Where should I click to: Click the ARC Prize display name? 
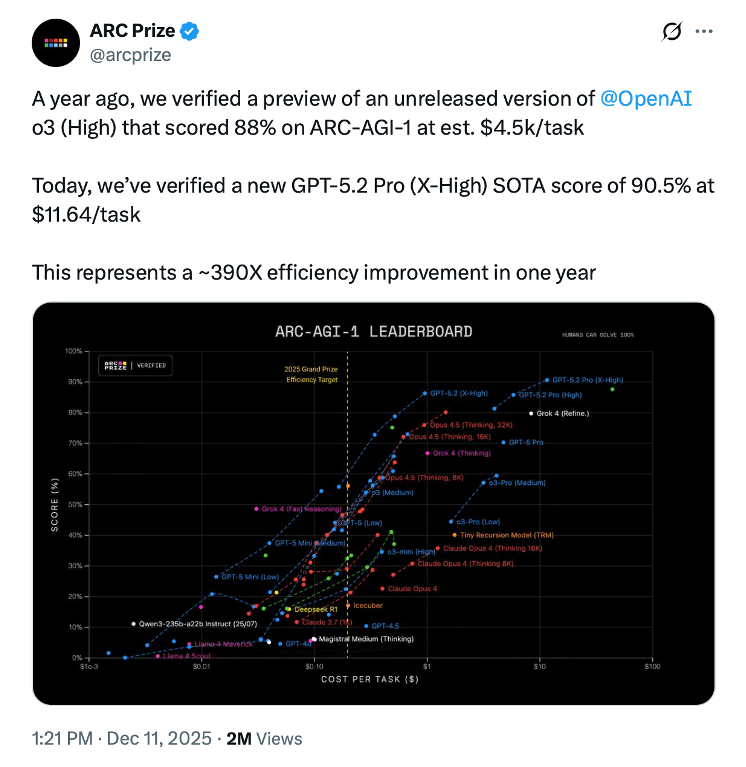pos(130,31)
